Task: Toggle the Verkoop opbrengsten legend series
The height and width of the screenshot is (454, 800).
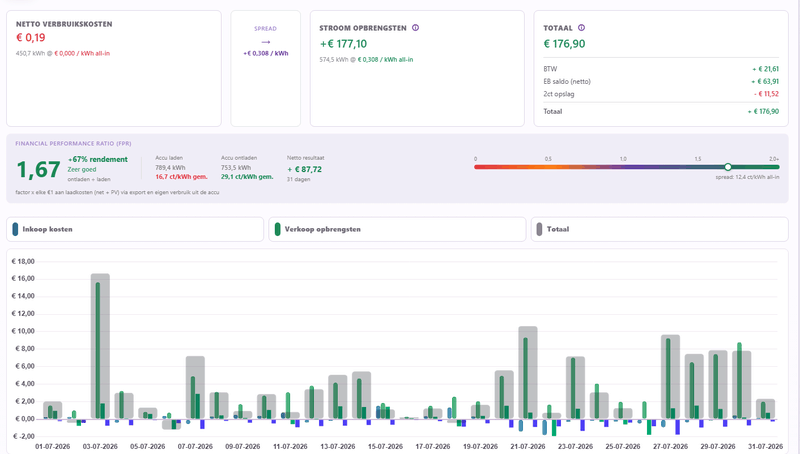Action: point(397,229)
